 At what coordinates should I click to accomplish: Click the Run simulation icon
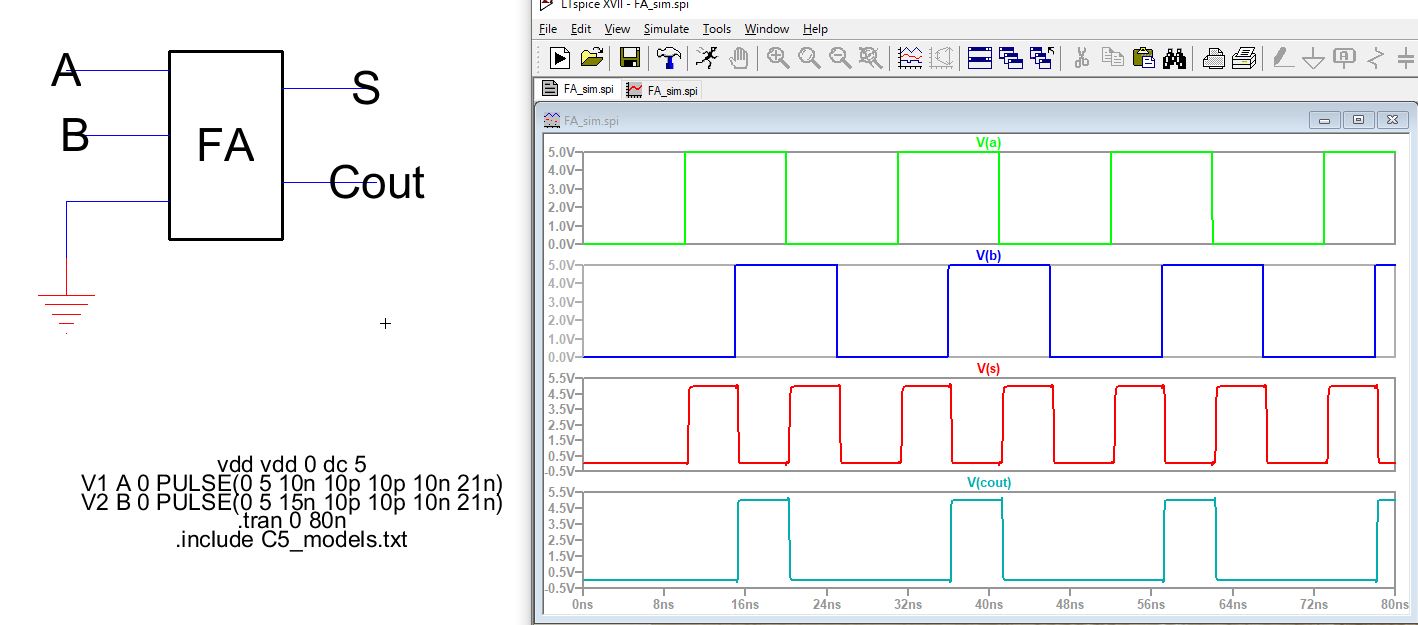(559, 58)
